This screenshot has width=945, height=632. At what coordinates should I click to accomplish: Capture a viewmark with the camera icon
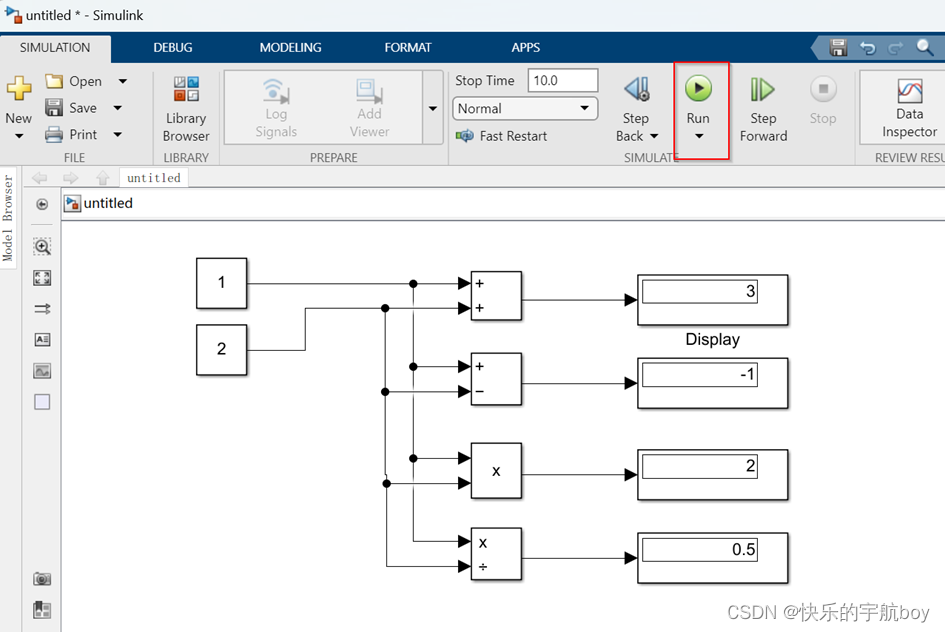point(41,578)
